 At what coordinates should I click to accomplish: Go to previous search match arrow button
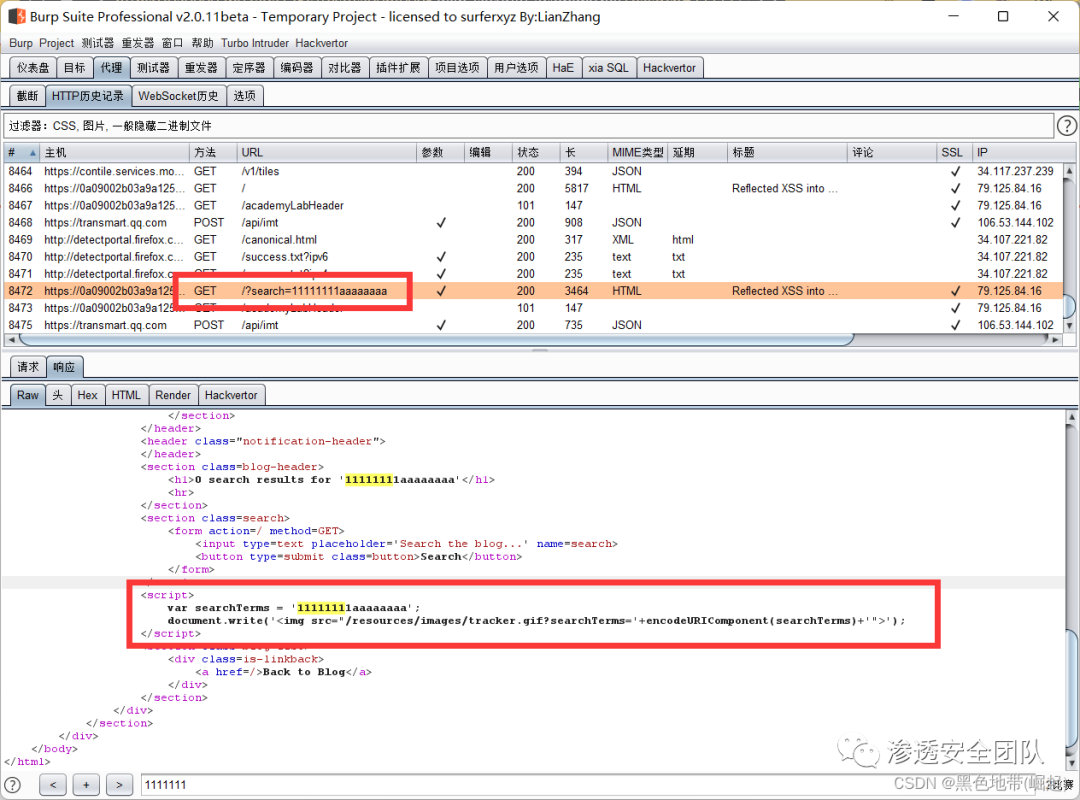53,784
